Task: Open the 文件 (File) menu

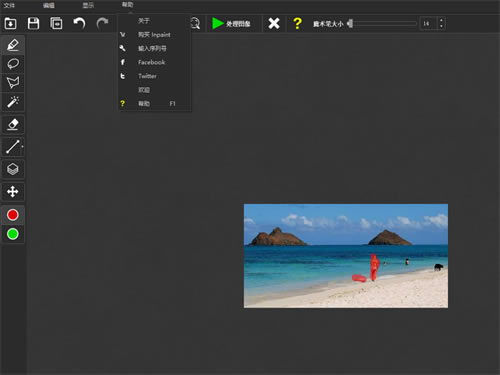Action: pyautogui.click(x=9, y=5)
